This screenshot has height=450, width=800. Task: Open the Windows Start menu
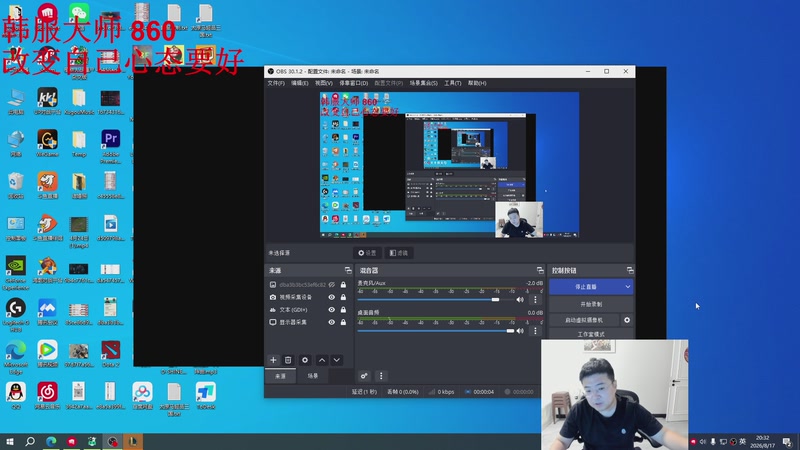pos(10,441)
